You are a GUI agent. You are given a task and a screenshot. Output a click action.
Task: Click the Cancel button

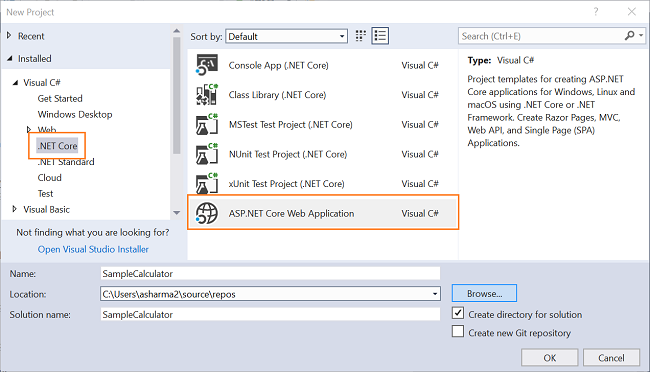coord(611,357)
